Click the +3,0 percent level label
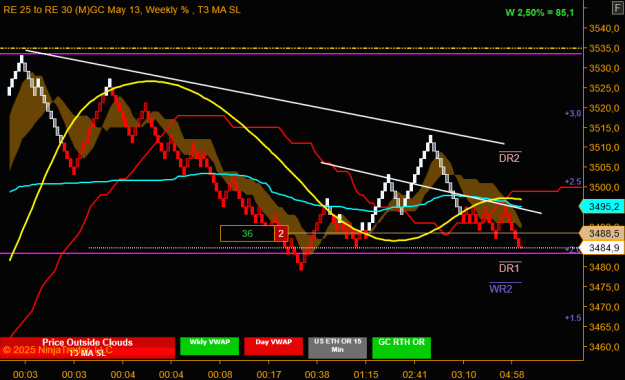This screenshot has height=380, width=625. coord(573,114)
